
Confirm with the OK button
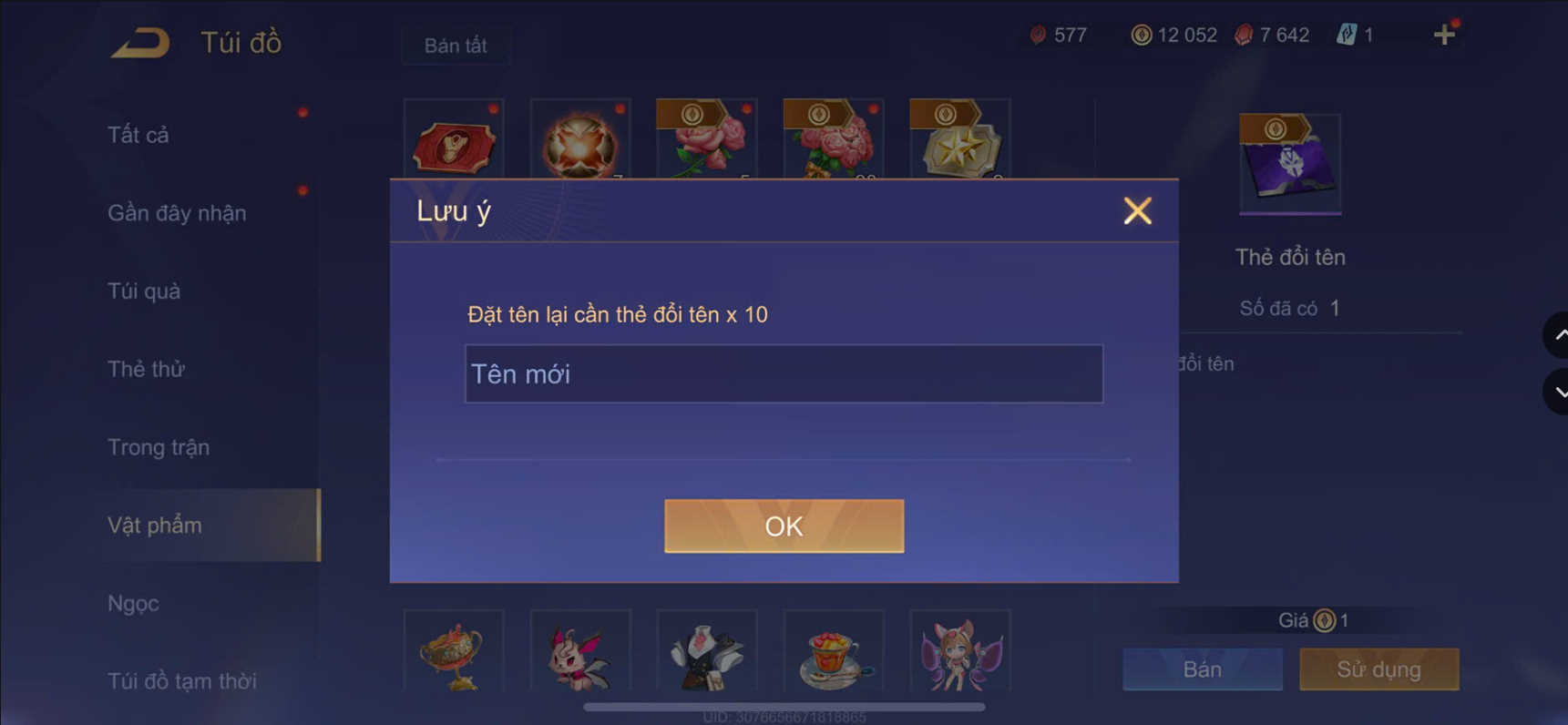click(x=784, y=526)
